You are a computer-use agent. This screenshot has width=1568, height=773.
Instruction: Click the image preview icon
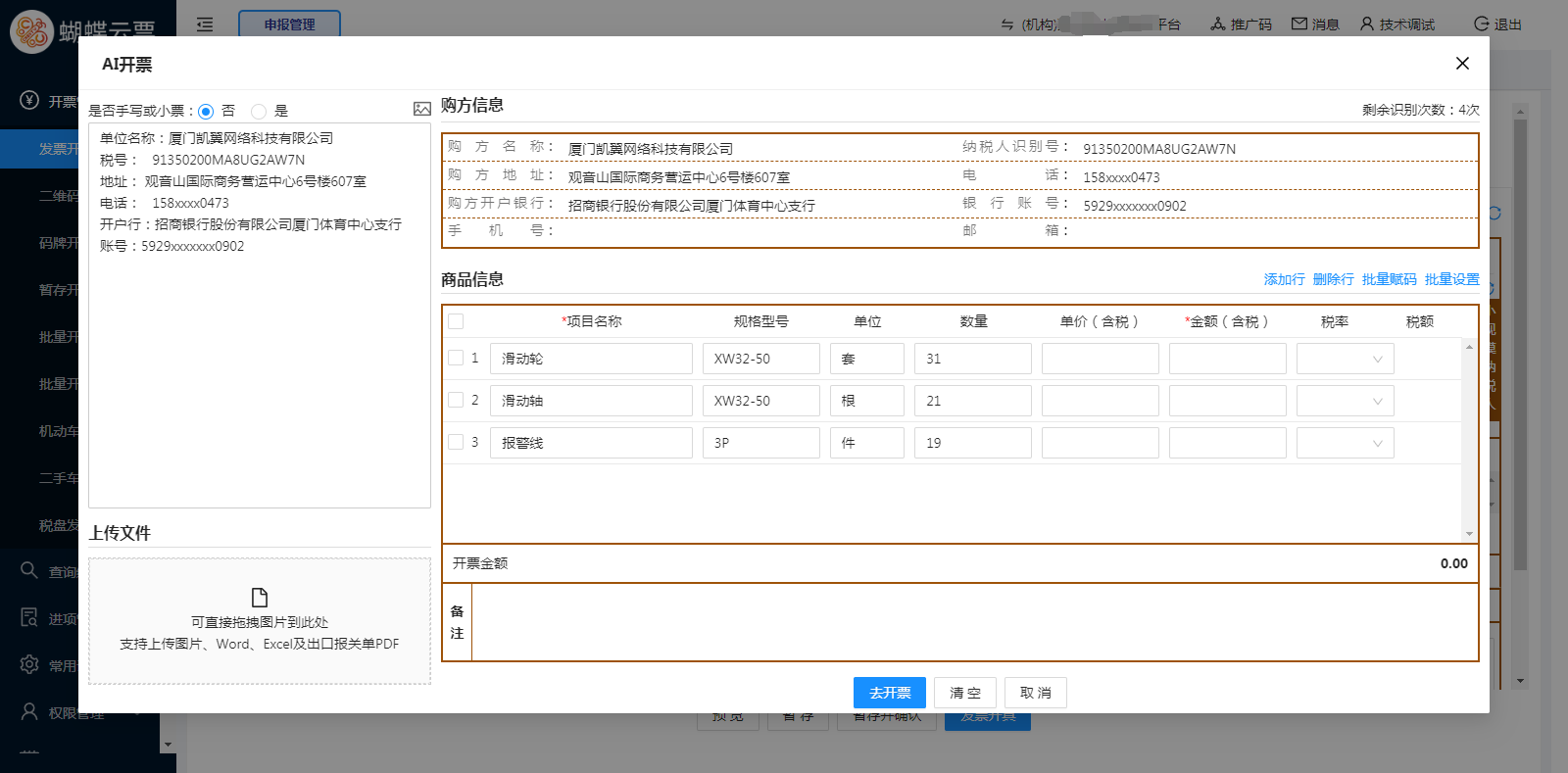(422, 109)
